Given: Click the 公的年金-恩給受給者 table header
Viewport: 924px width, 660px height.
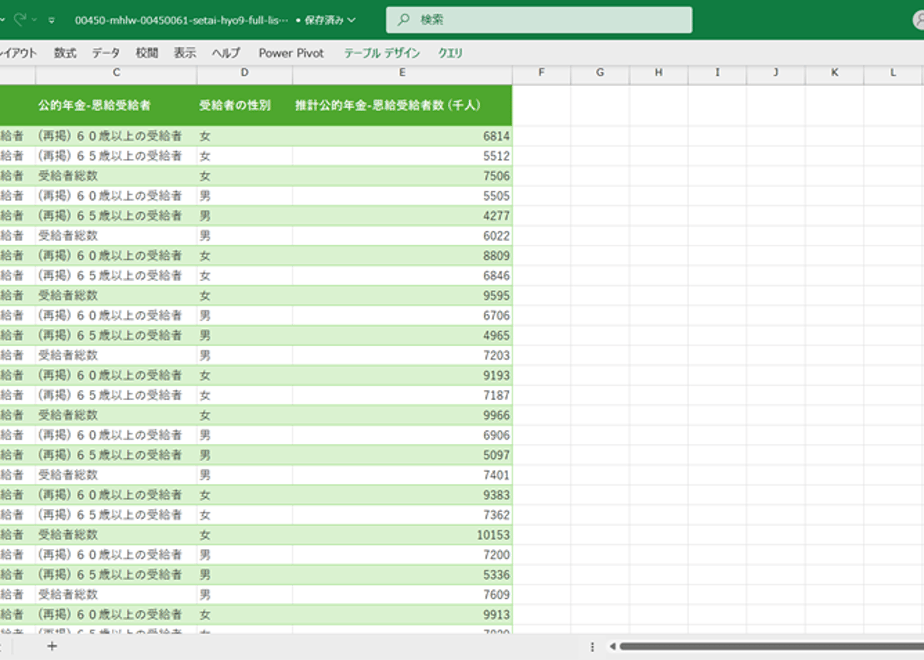Looking at the screenshot, I should click(x=116, y=105).
